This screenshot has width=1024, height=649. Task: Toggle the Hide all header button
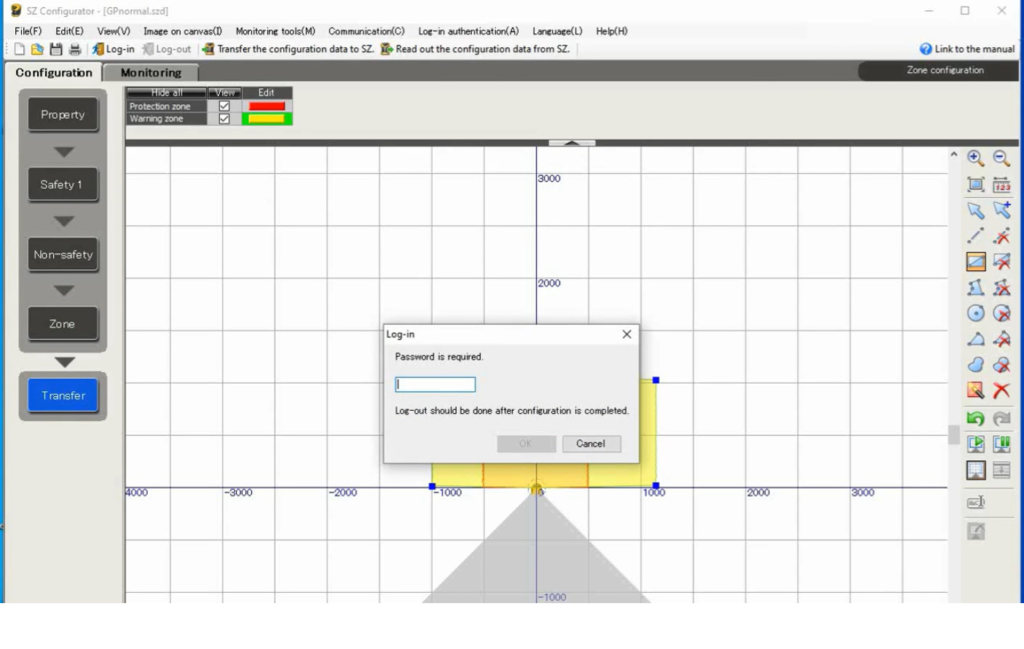[x=166, y=93]
